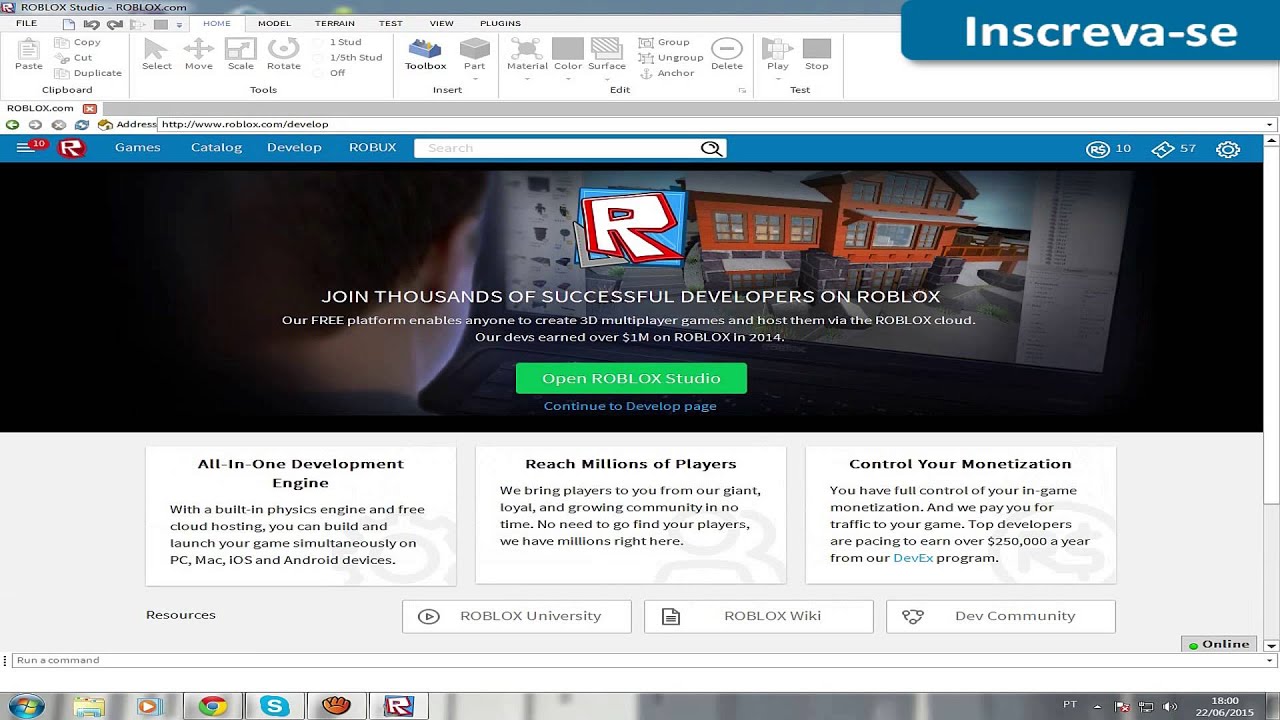Click the Group command
1280x720 pixels.
[x=665, y=42]
